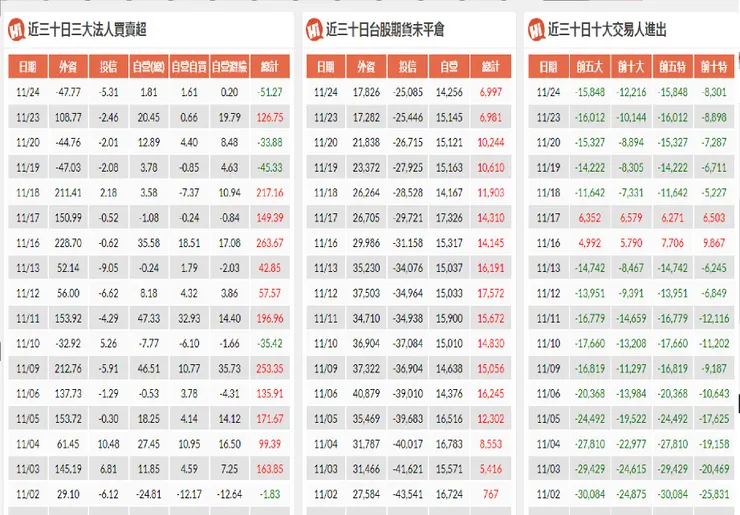The height and width of the screenshot is (515, 740).
Task: Click 日期 header in 十大交易人進出 table
Action: click(x=548, y=67)
